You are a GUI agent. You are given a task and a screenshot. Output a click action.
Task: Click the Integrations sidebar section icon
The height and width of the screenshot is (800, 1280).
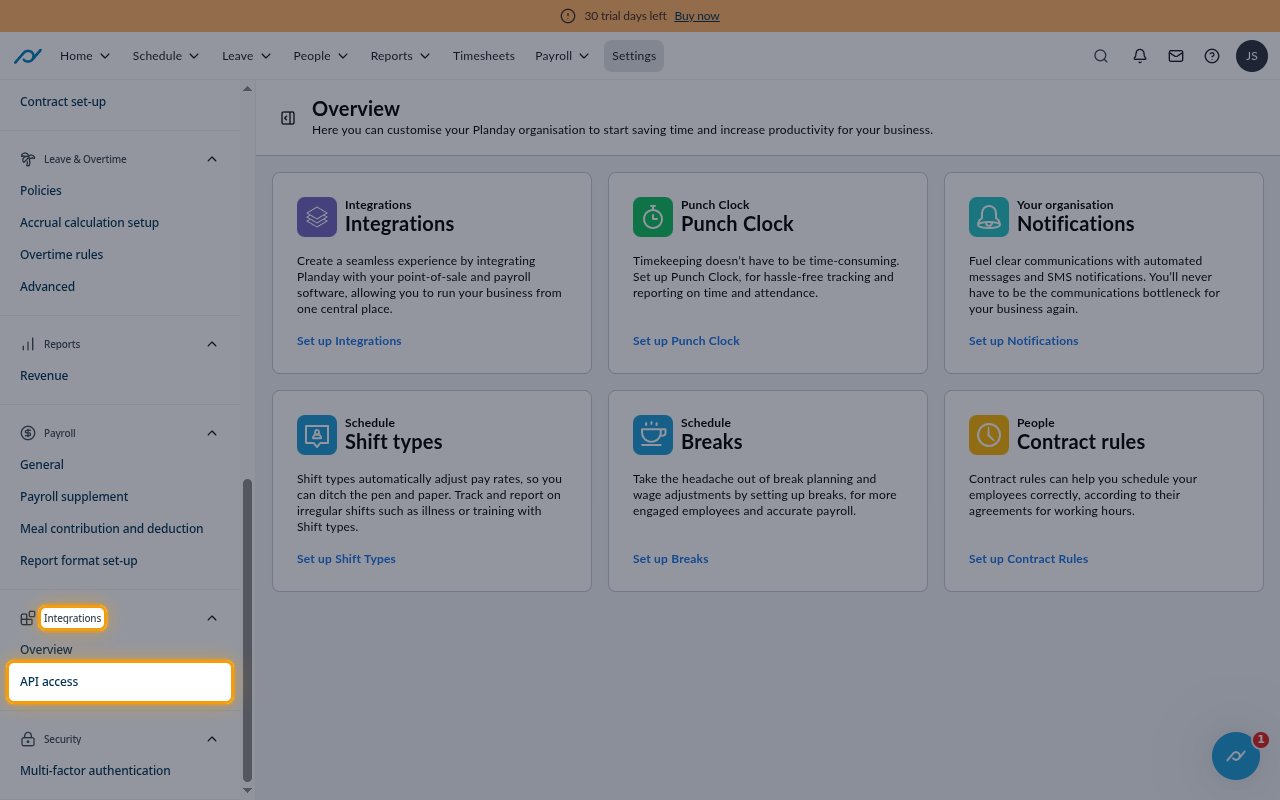pos(28,618)
